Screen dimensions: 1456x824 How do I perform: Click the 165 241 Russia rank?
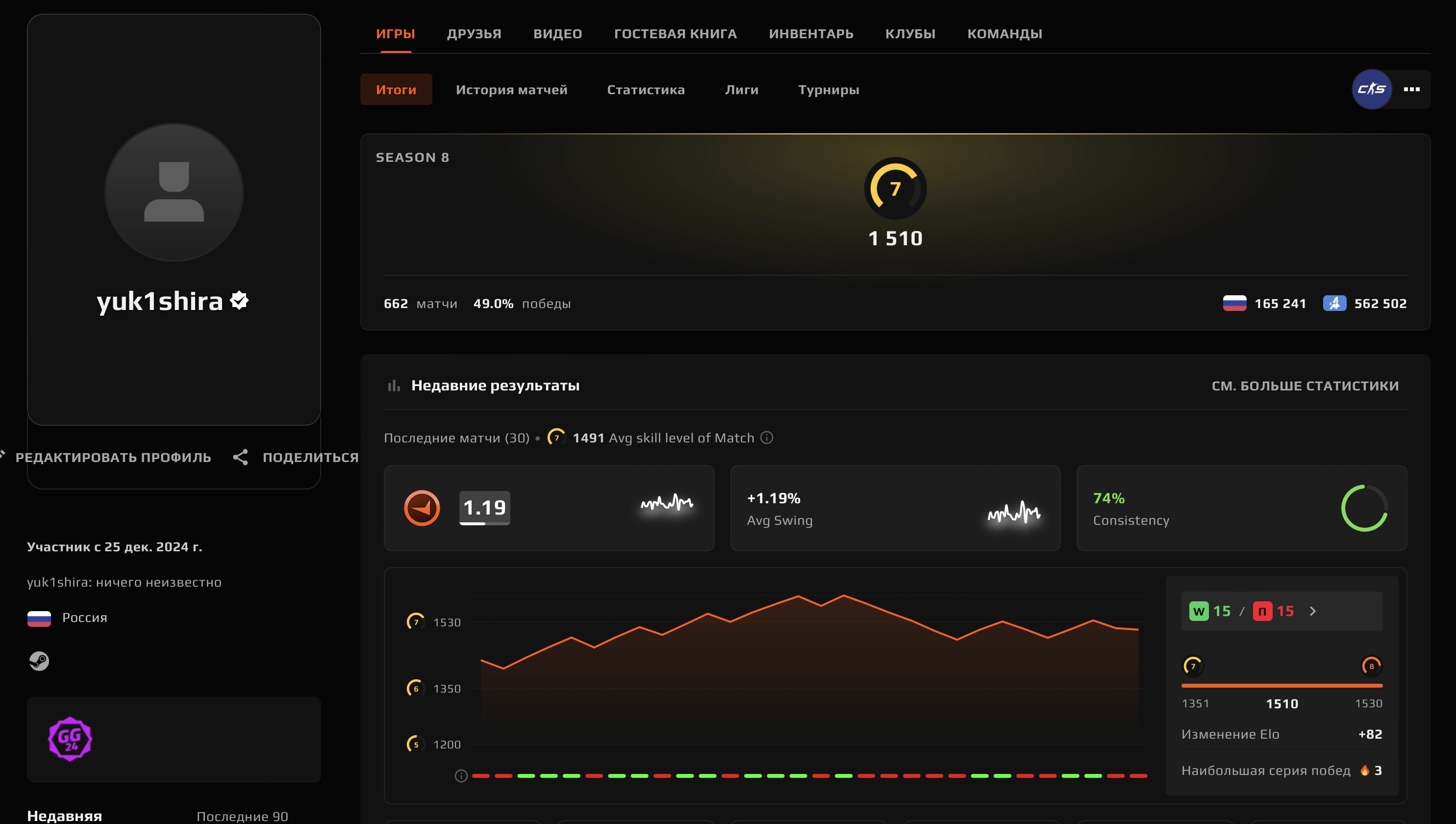click(1280, 303)
